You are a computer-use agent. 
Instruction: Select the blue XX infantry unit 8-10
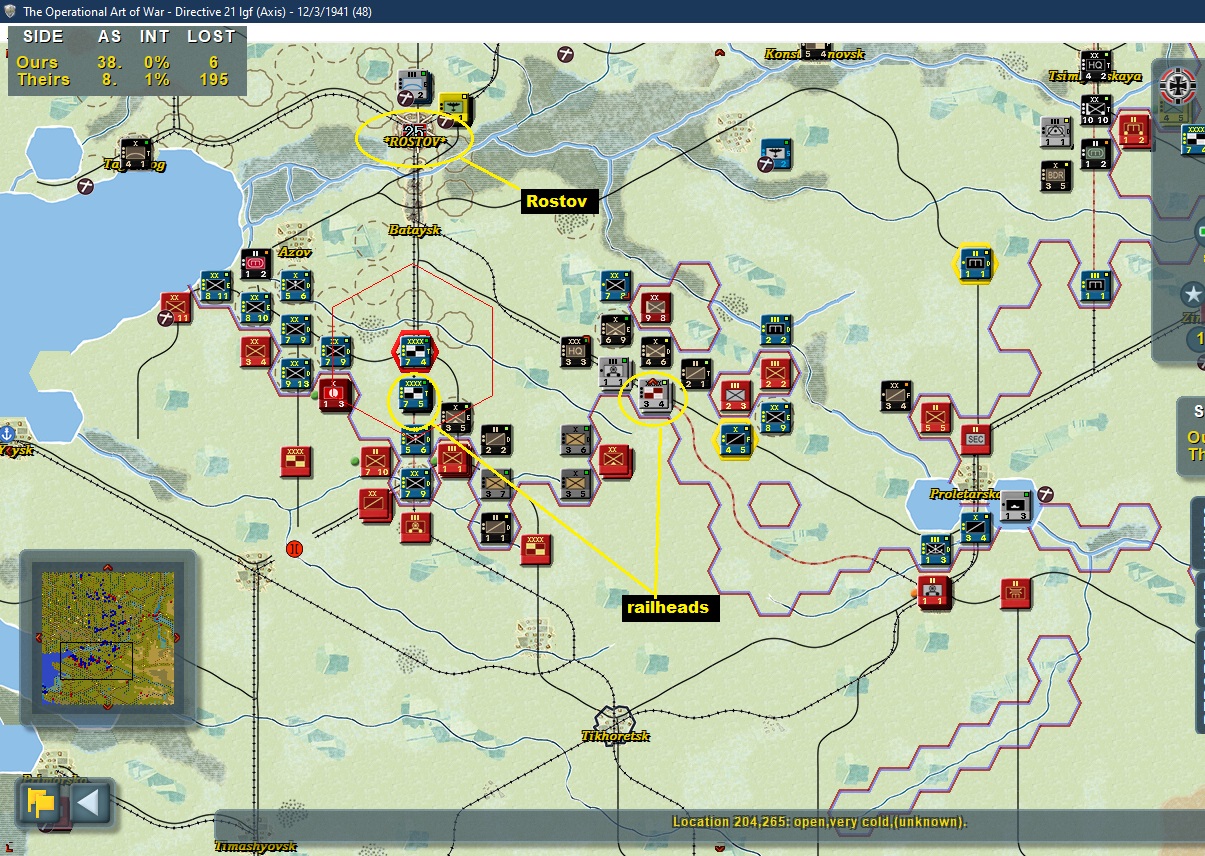(x=256, y=308)
